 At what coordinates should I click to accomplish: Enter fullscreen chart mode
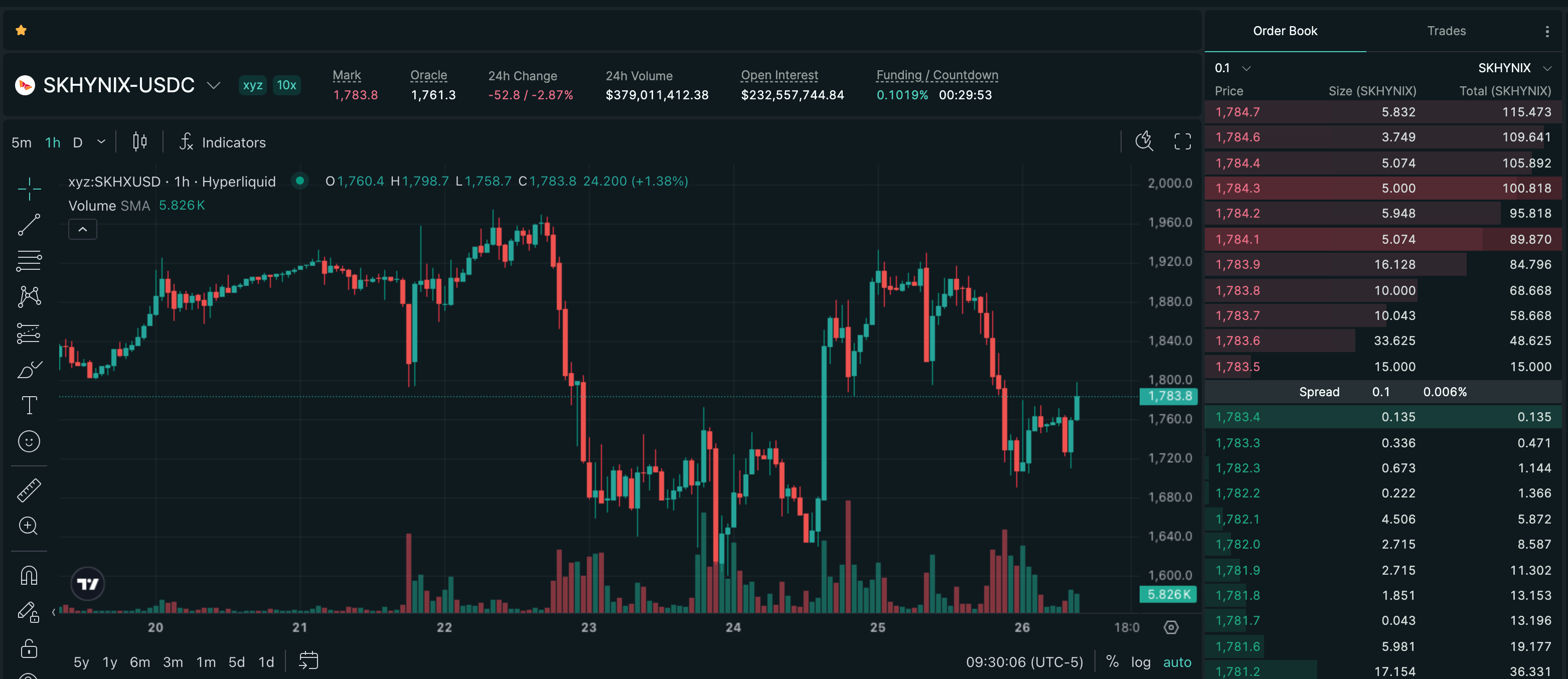pos(1182,142)
